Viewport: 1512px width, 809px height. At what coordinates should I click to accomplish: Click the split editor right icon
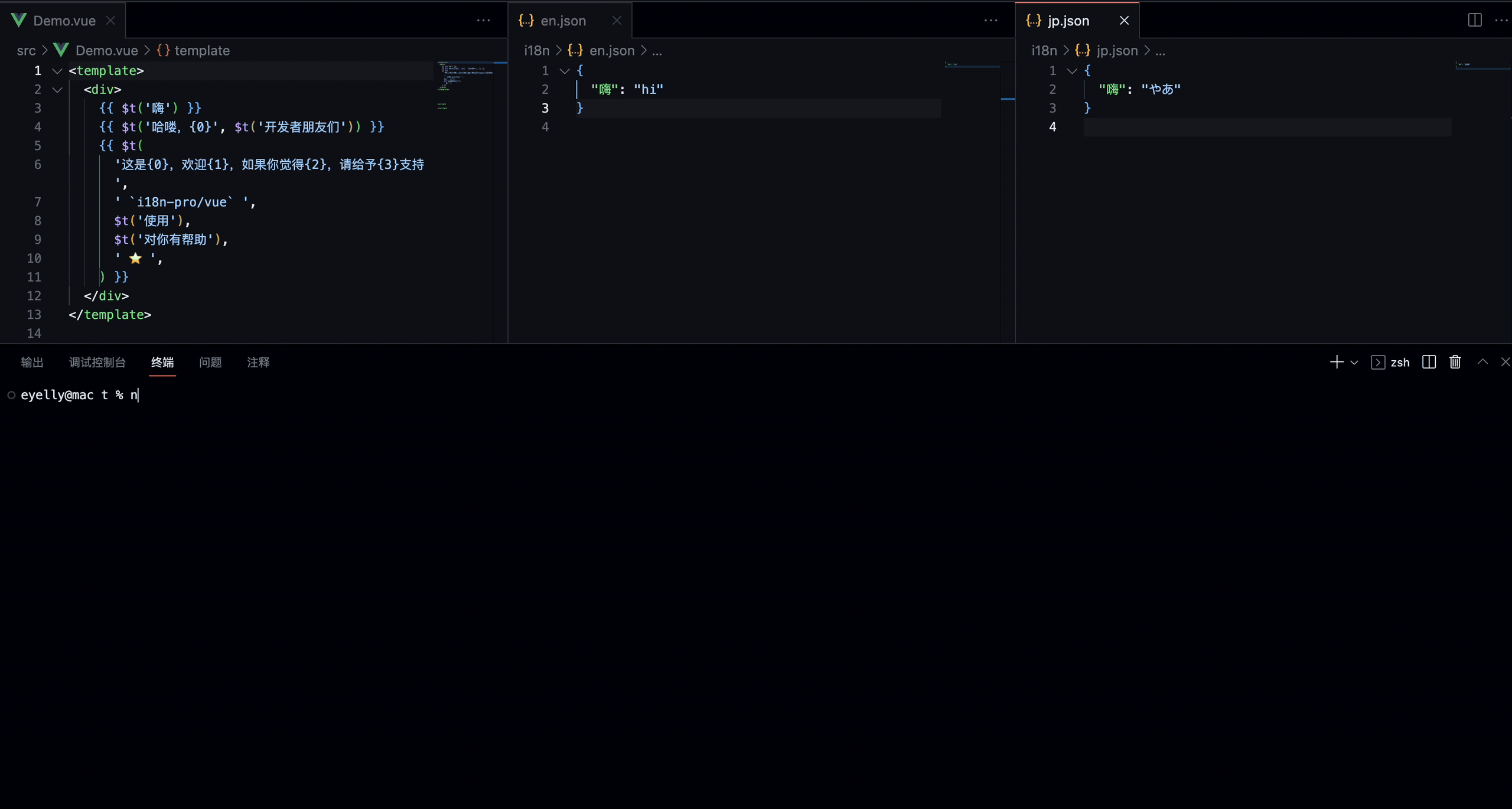pyautogui.click(x=1474, y=20)
